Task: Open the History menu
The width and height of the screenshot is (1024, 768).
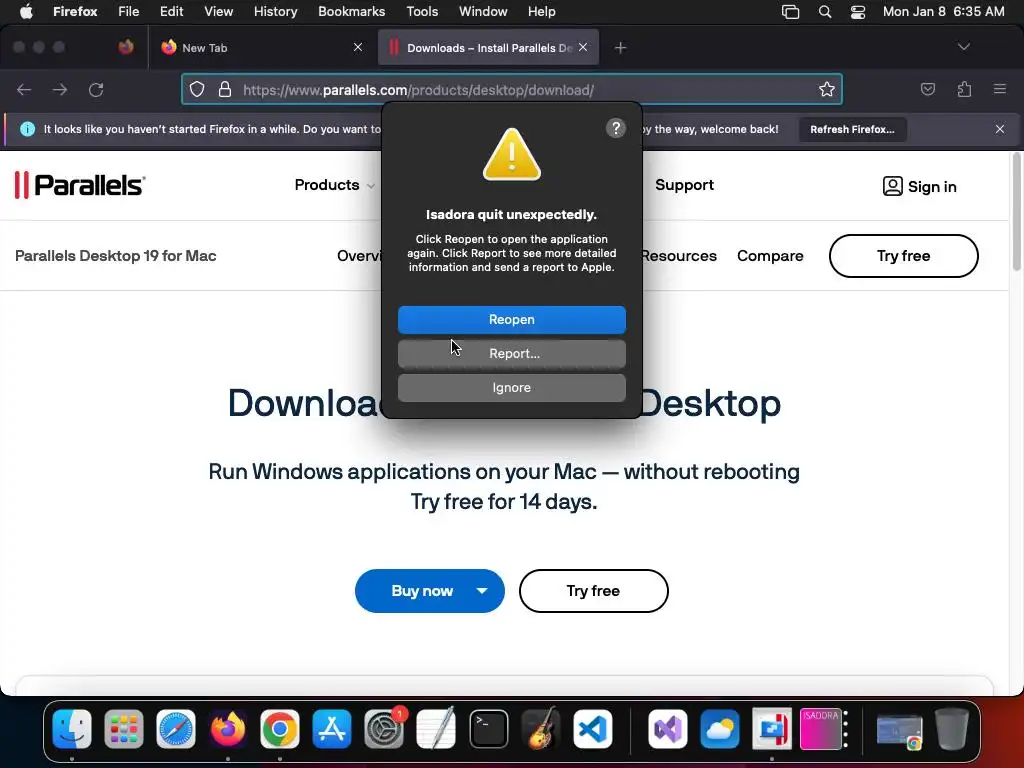Action: [275, 11]
